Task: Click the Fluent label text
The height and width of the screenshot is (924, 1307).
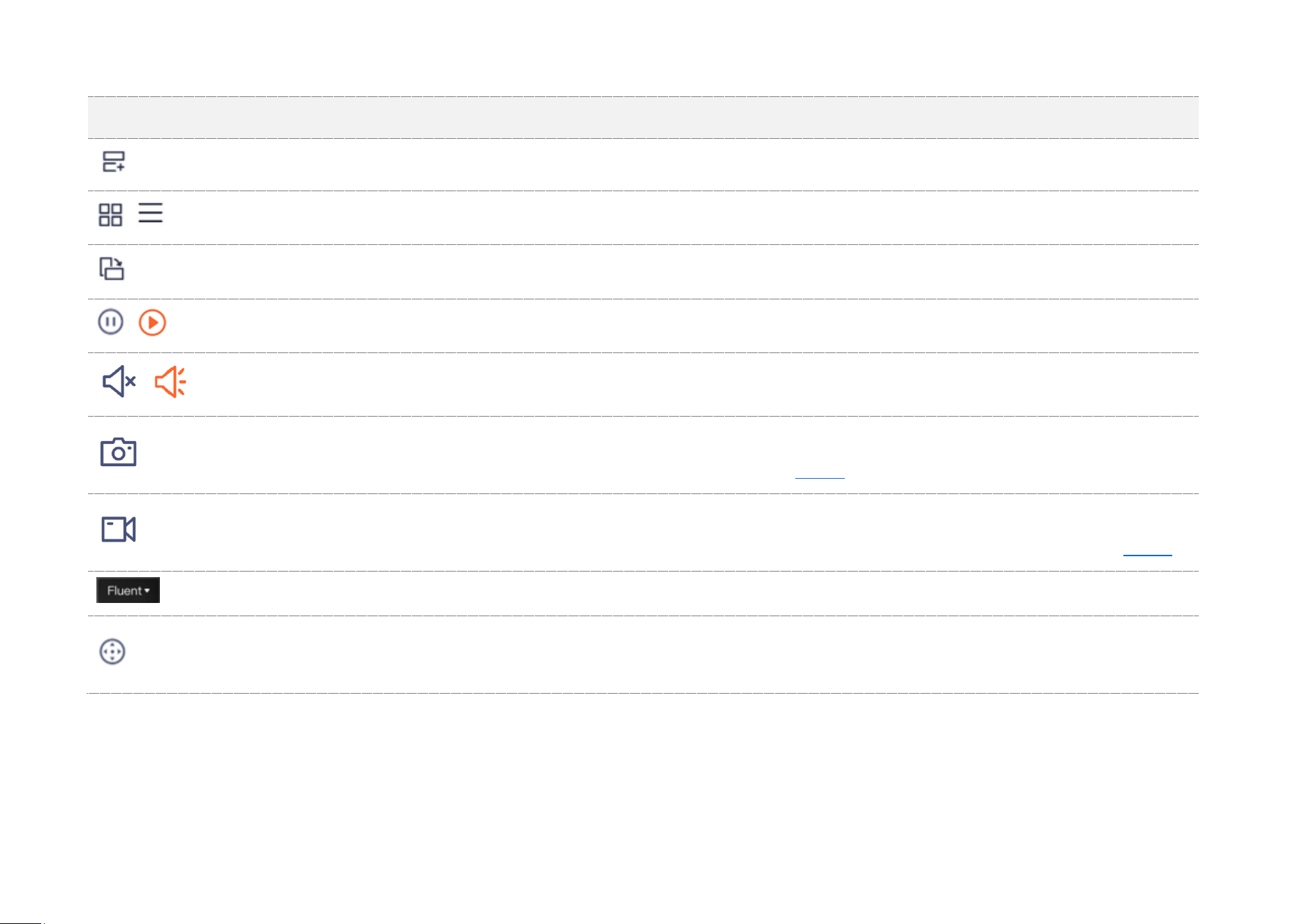Action: (x=124, y=590)
